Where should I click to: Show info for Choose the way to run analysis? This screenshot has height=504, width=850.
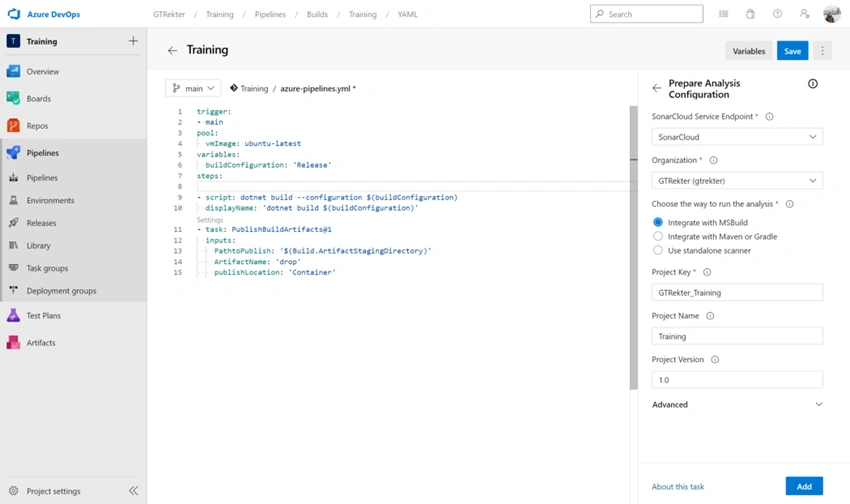pyautogui.click(x=789, y=204)
